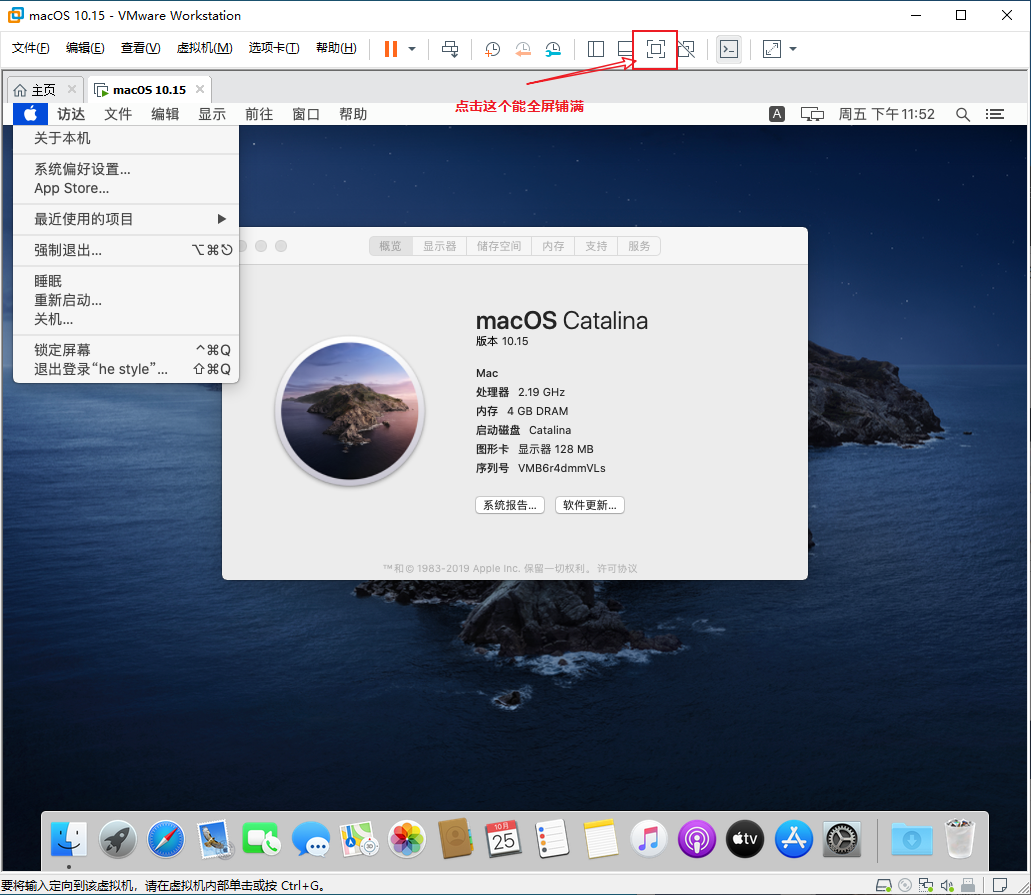Open Calendar showing 25 in Dock

tap(504, 839)
